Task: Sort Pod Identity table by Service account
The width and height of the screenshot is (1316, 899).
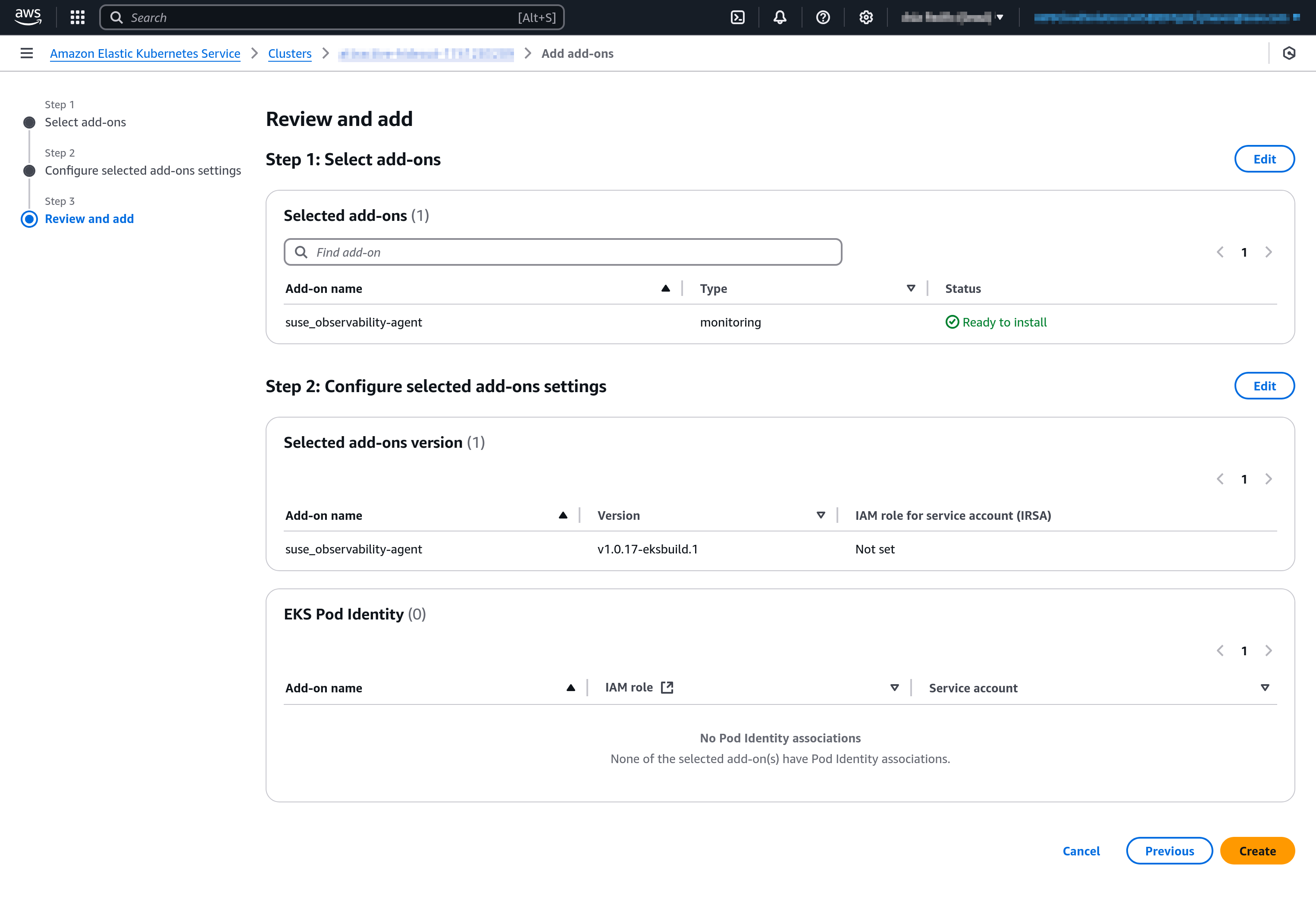Action: pyautogui.click(x=1265, y=688)
